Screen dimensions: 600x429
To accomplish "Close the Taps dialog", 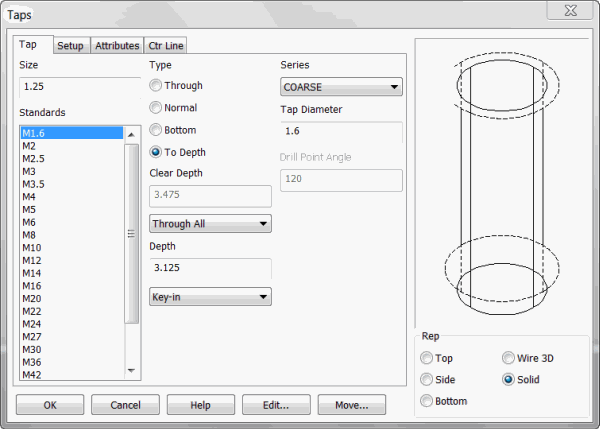I will click(x=570, y=10).
